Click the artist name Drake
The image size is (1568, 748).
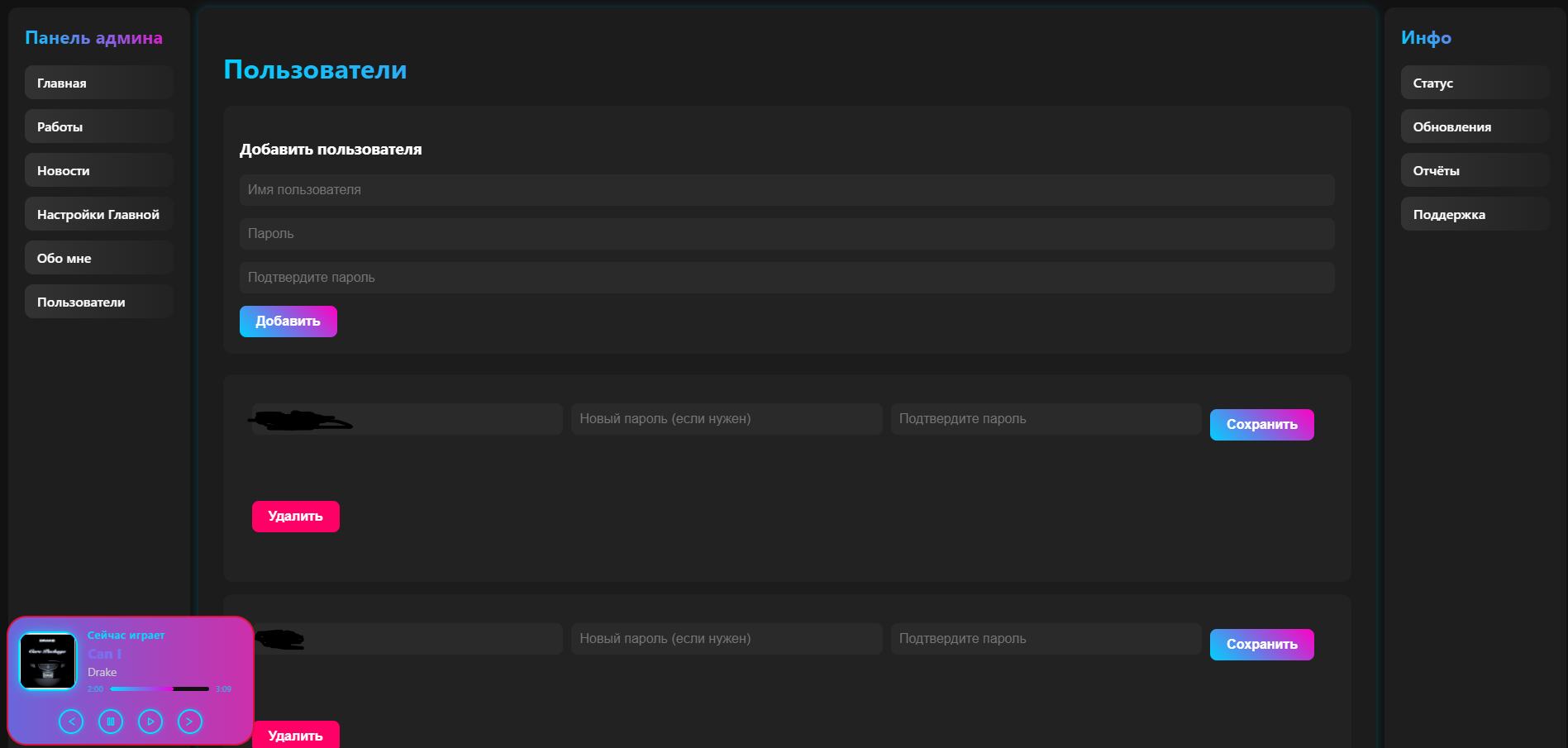(102, 673)
